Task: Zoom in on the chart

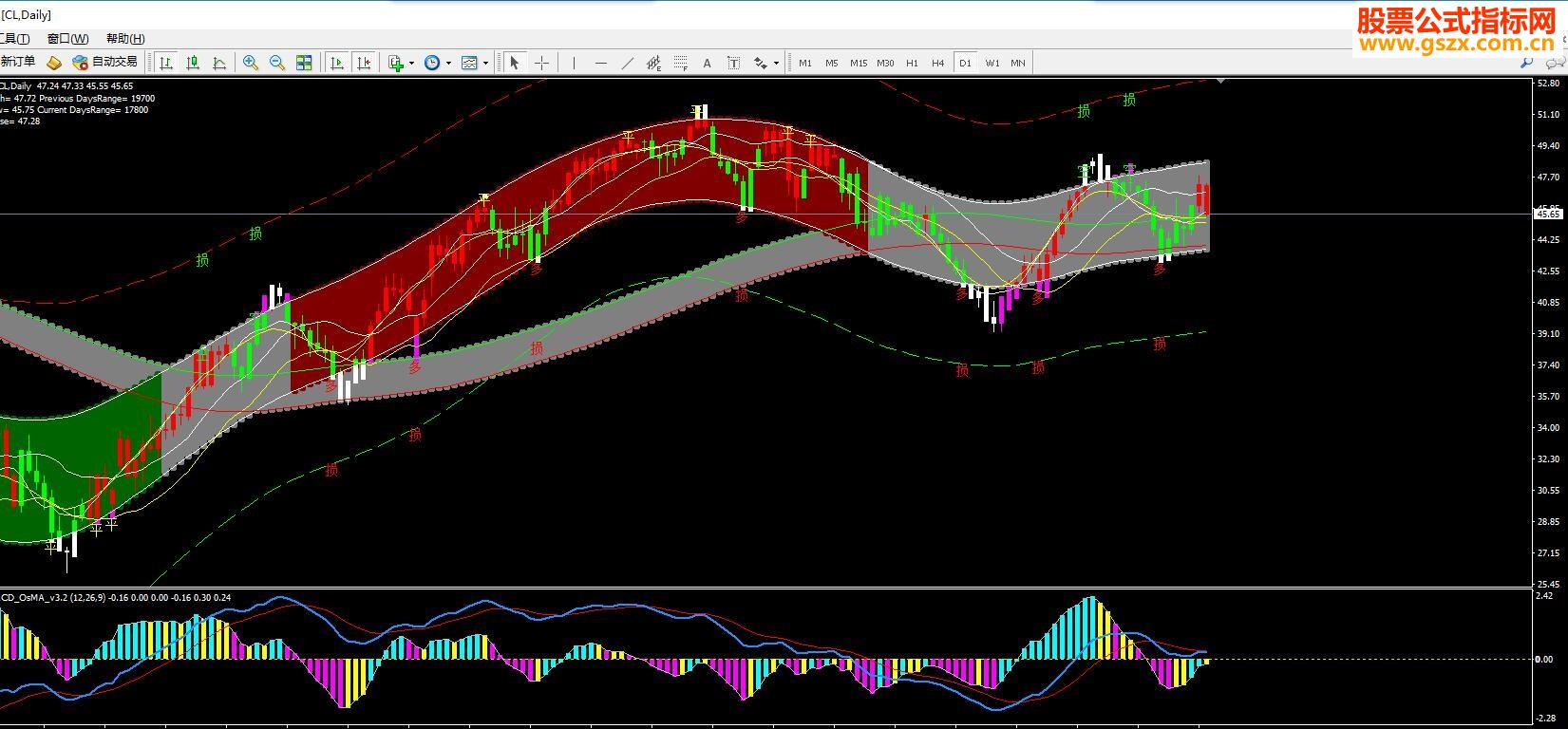Action: [x=251, y=63]
